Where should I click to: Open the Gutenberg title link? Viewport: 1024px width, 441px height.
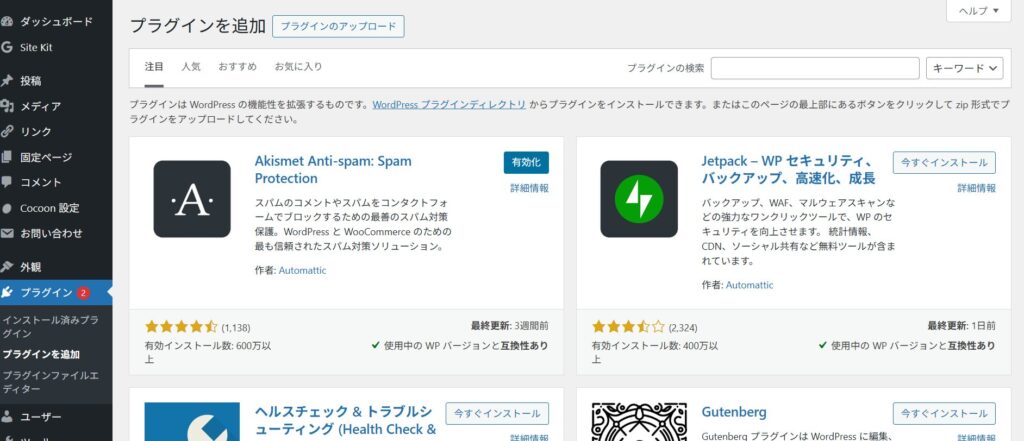[x=734, y=412]
